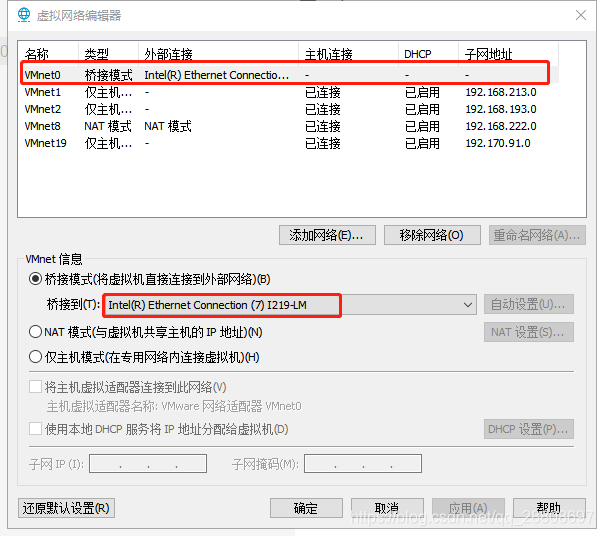This screenshot has width=604, height=536.
Task: Click NAT 模式 type cell of VMnet8
Action: coord(108,126)
